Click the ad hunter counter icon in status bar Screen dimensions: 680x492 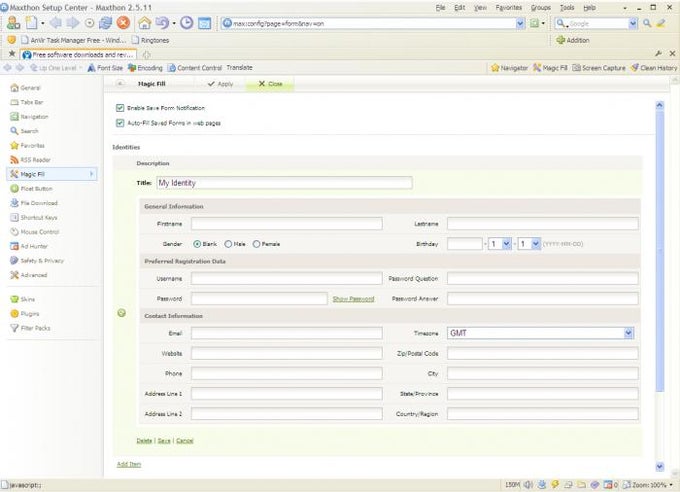click(610, 485)
